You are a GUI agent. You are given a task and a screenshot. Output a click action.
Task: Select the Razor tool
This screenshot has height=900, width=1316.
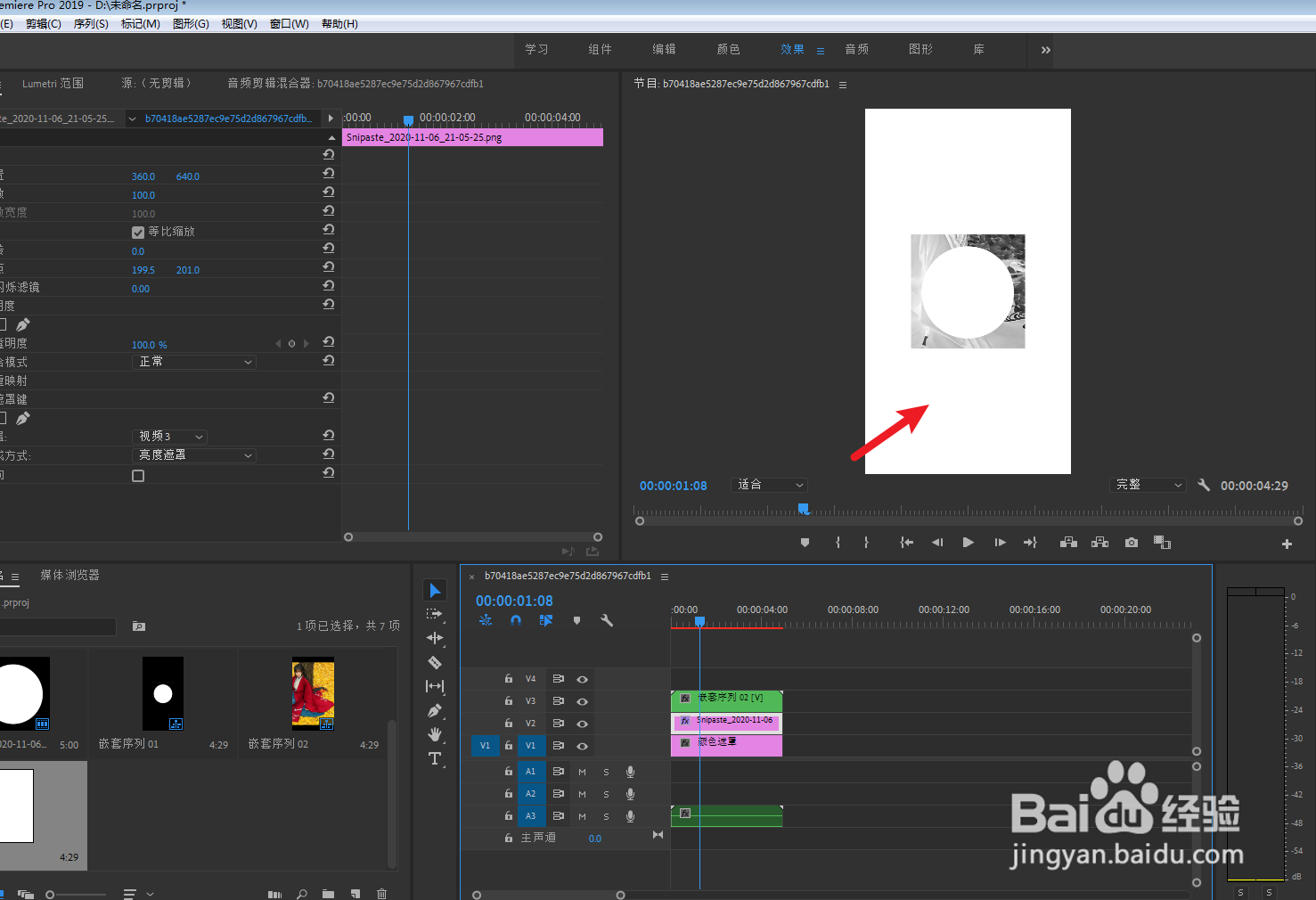point(435,662)
